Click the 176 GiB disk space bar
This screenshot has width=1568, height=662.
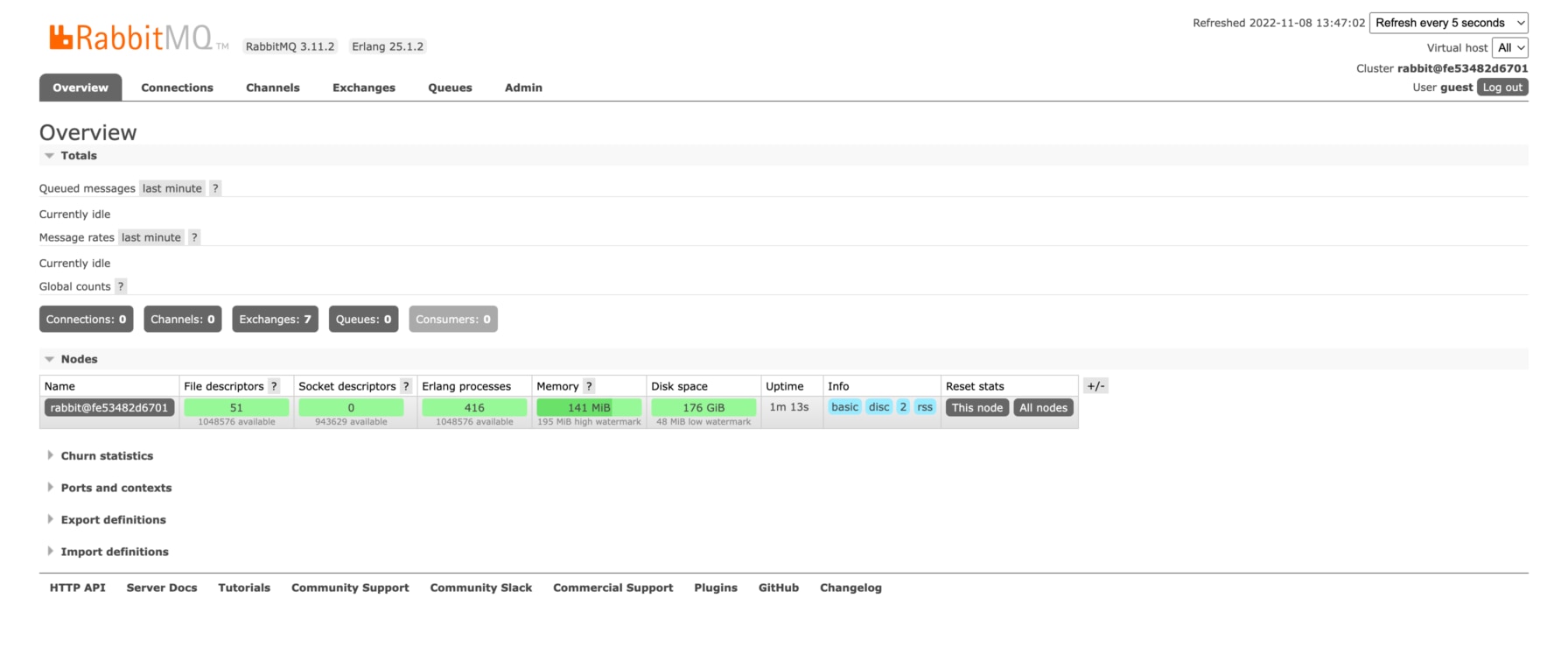[x=703, y=408]
